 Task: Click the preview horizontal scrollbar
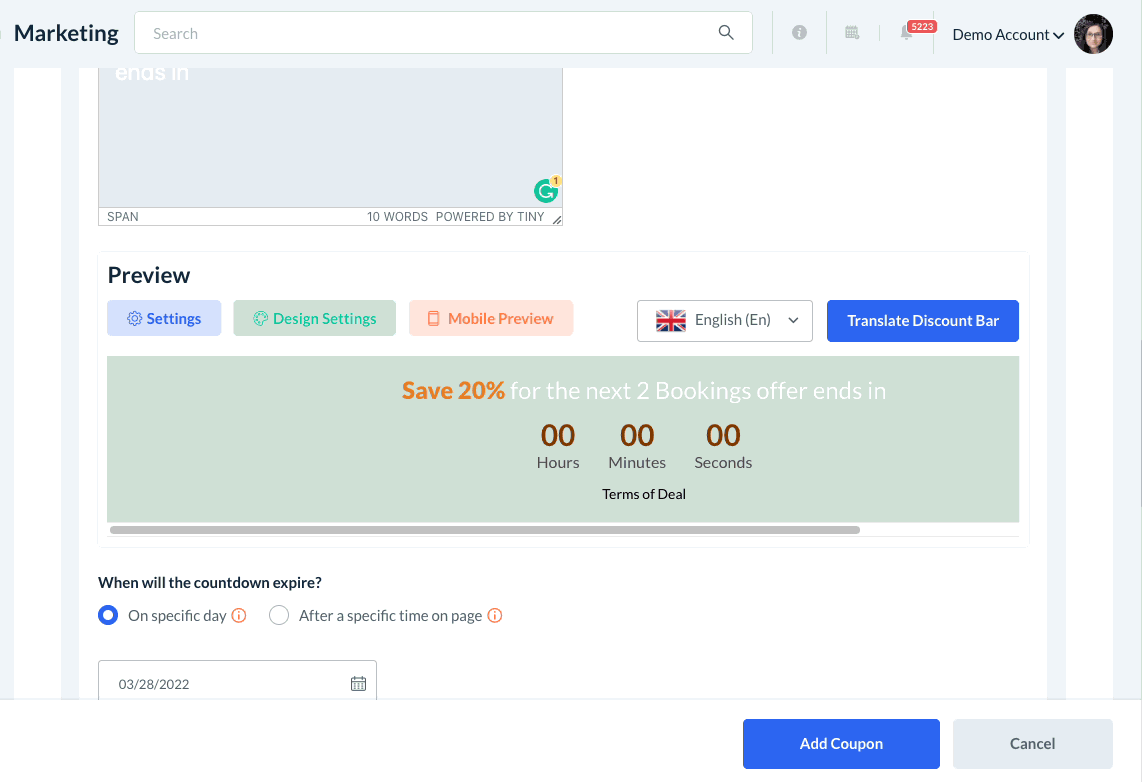tap(484, 530)
